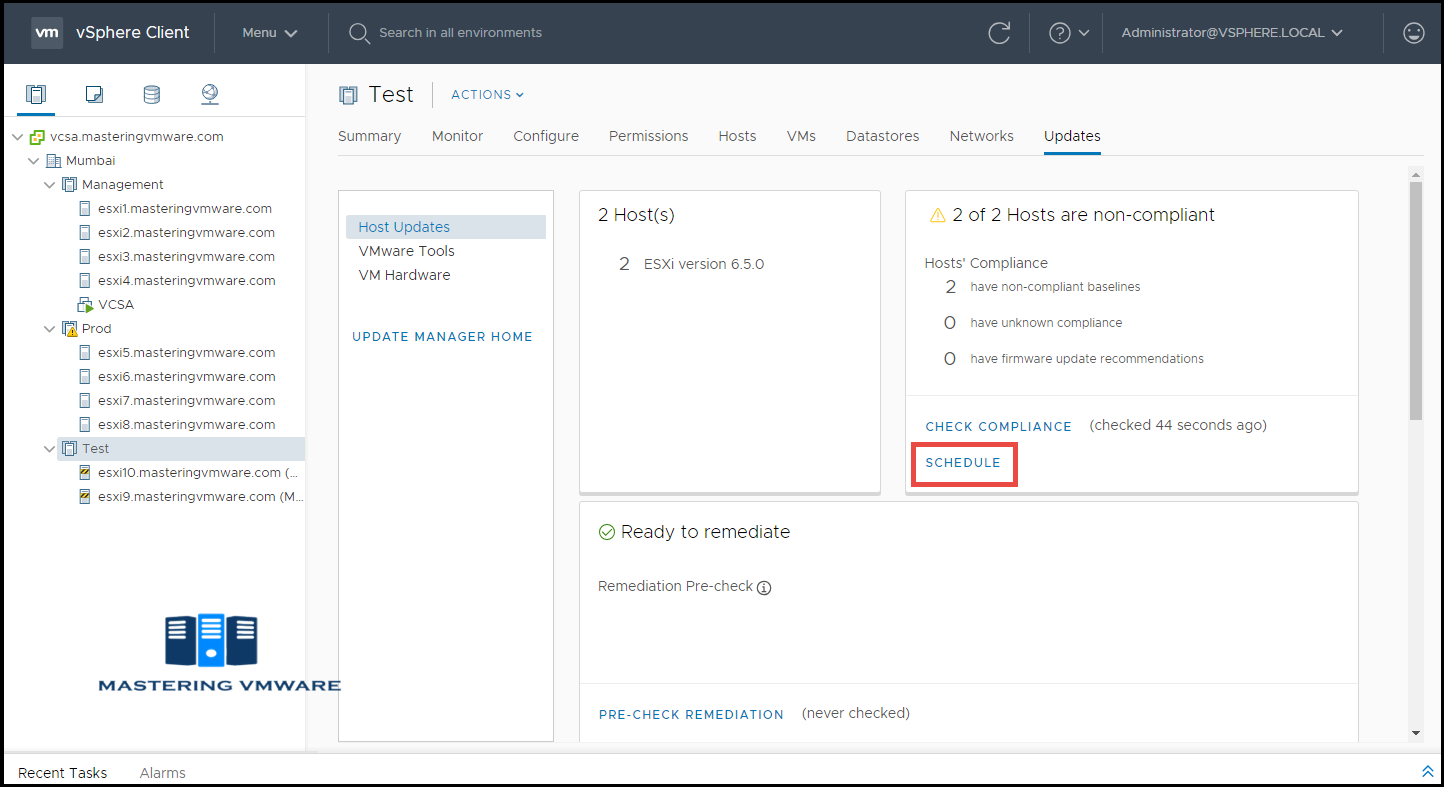
Task: Switch to the Permissions tab
Action: 648,136
